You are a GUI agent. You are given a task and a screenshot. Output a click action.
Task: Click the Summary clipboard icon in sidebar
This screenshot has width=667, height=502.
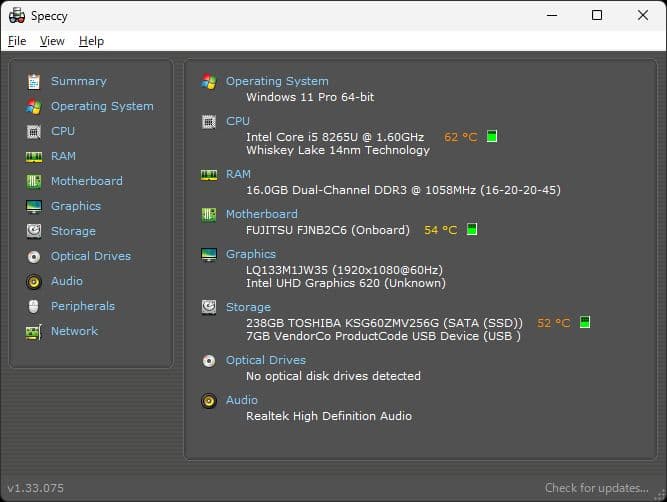tap(34, 81)
